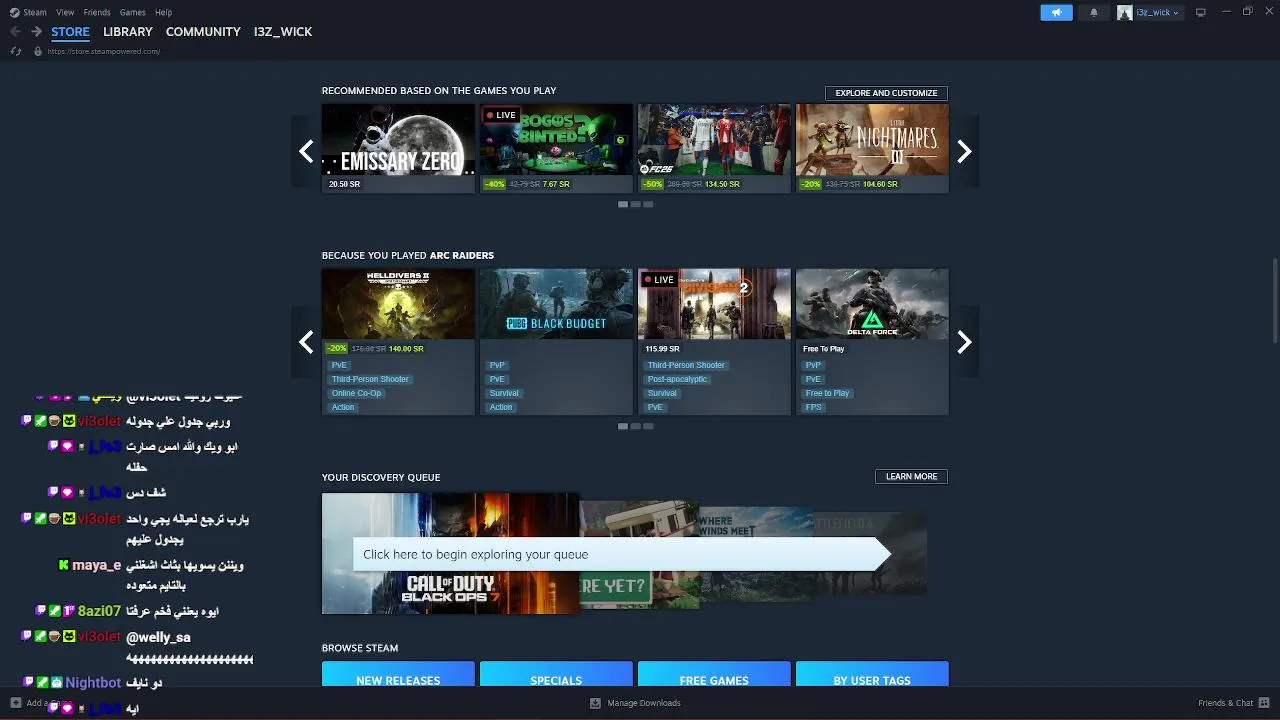Expand the i3z_wick account dropdown
This screenshot has width=1280, height=720.
(1156, 12)
